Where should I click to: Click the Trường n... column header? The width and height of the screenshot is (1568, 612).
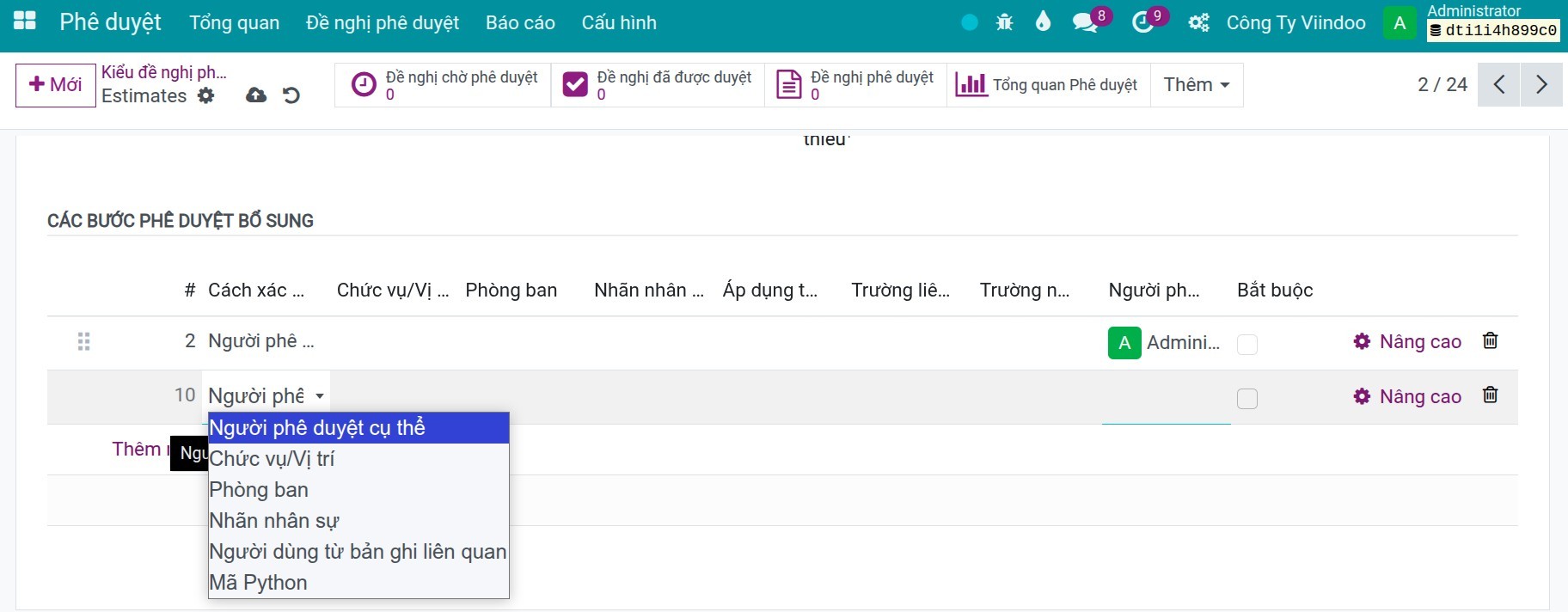pos(1025,291)
